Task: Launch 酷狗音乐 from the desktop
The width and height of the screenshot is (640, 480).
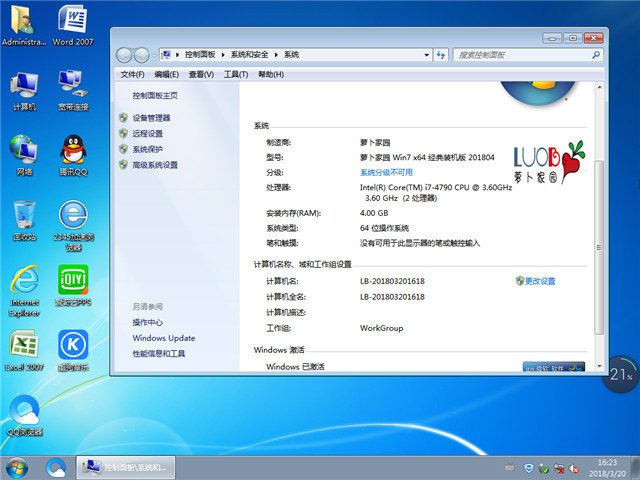Action: click(x=73, y=350)
